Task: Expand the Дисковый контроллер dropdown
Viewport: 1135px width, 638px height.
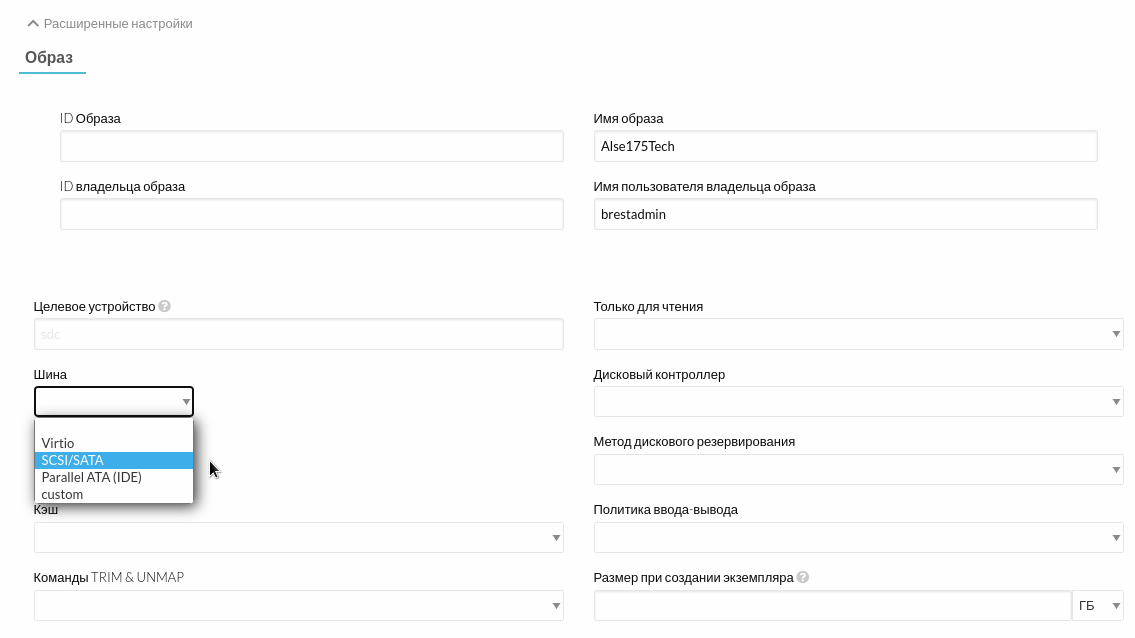Action: pos(858,402)
